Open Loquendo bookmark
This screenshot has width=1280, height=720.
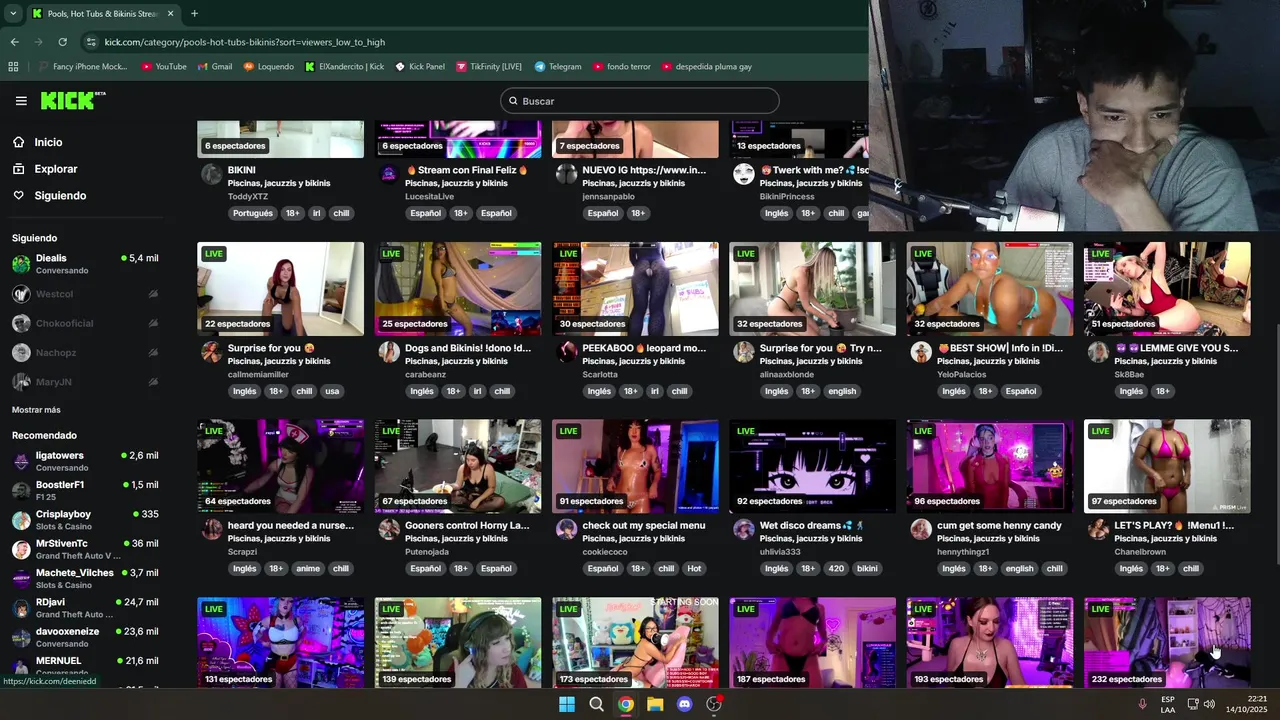click(269, 67)
